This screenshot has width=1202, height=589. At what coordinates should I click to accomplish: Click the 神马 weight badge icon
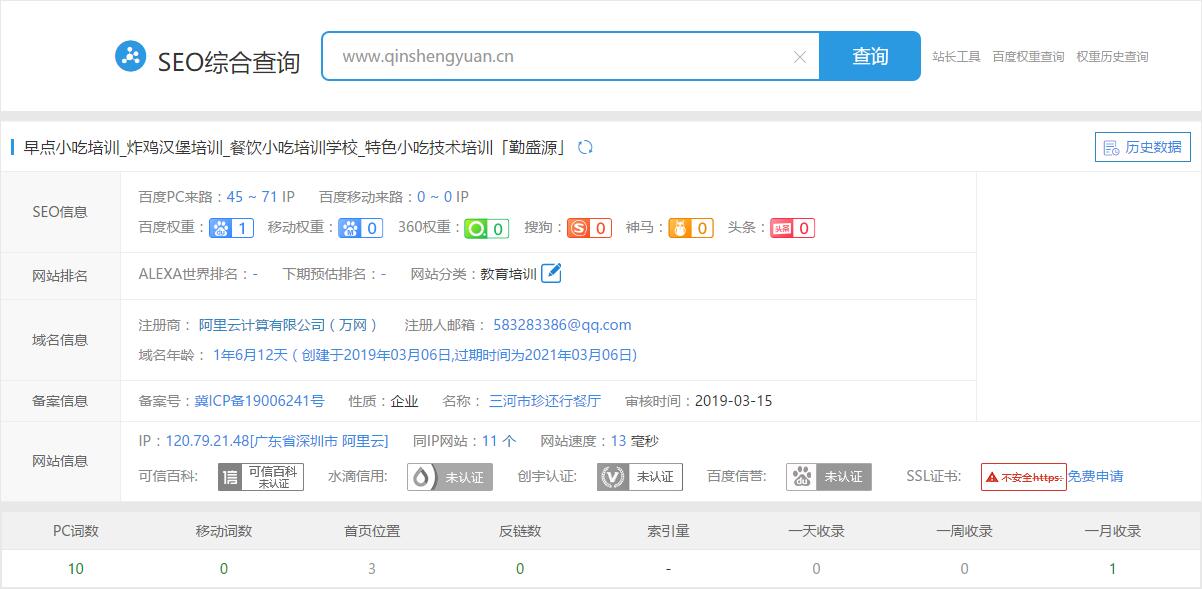coord(690,228)
